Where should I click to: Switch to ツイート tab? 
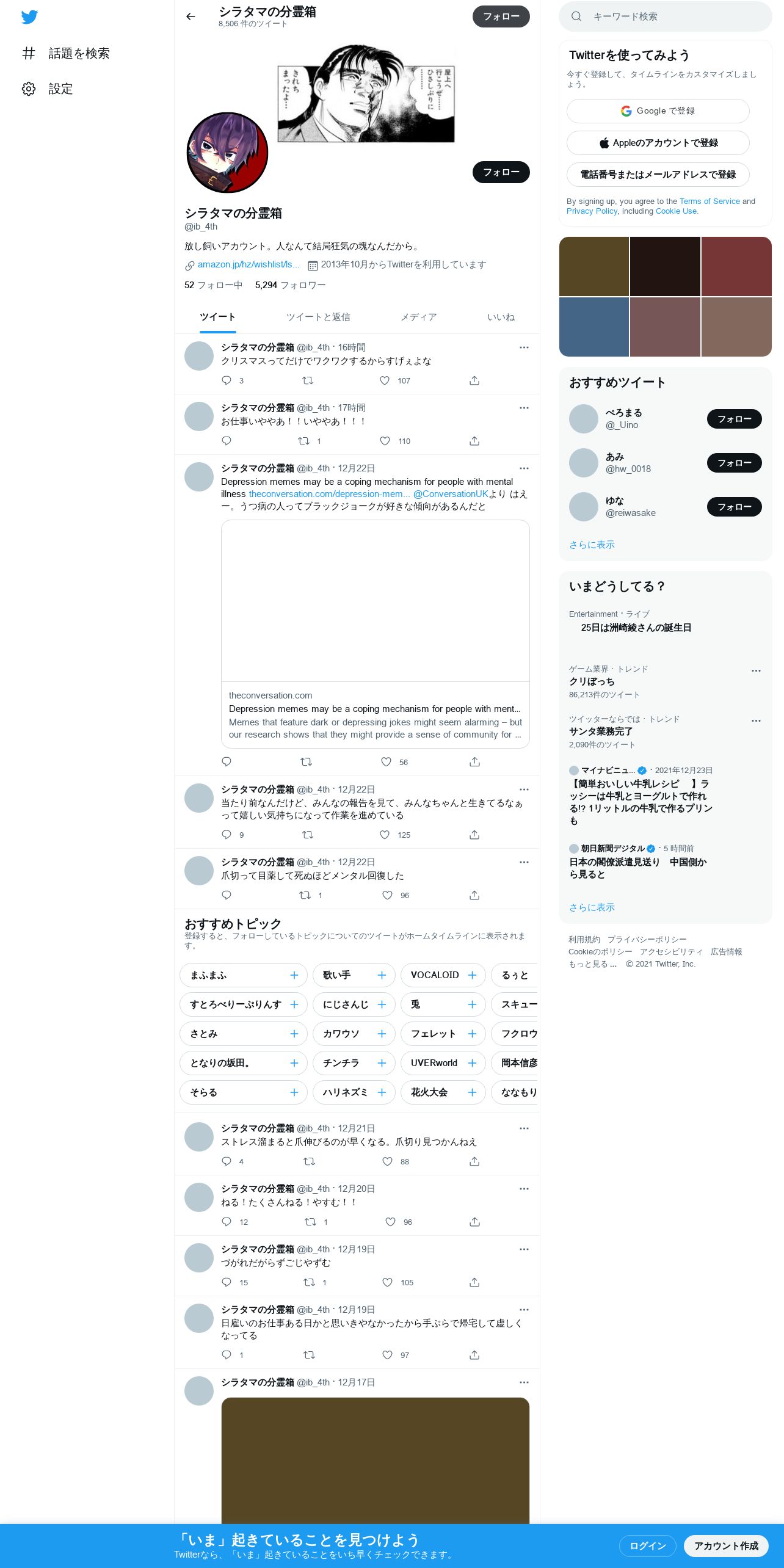point(217,317)
